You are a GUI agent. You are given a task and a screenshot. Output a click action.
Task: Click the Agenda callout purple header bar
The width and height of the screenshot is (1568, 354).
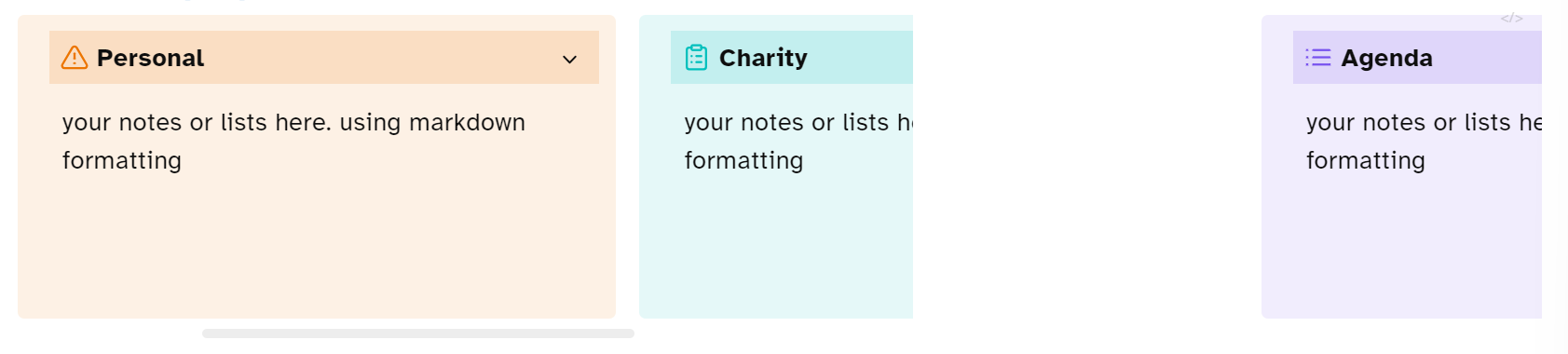point(1417,58)
